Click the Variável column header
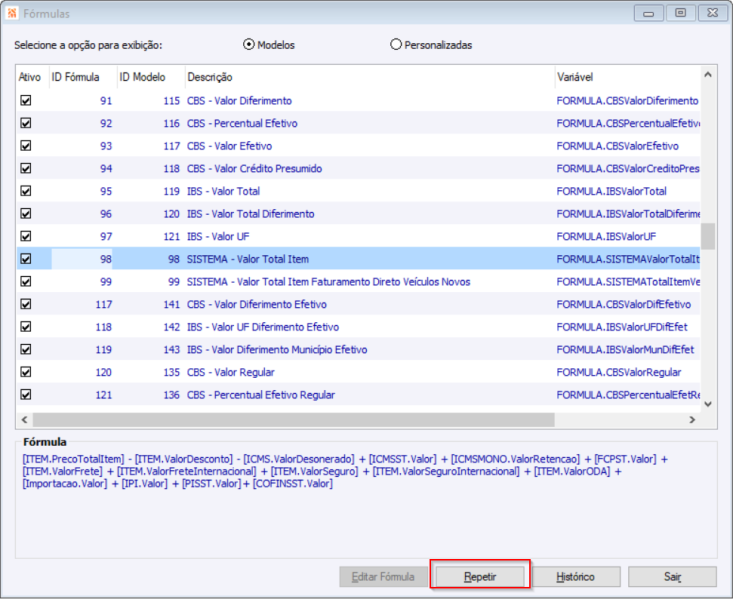The width and height of the screenshot is (733, 599). (x=627, y=77)
